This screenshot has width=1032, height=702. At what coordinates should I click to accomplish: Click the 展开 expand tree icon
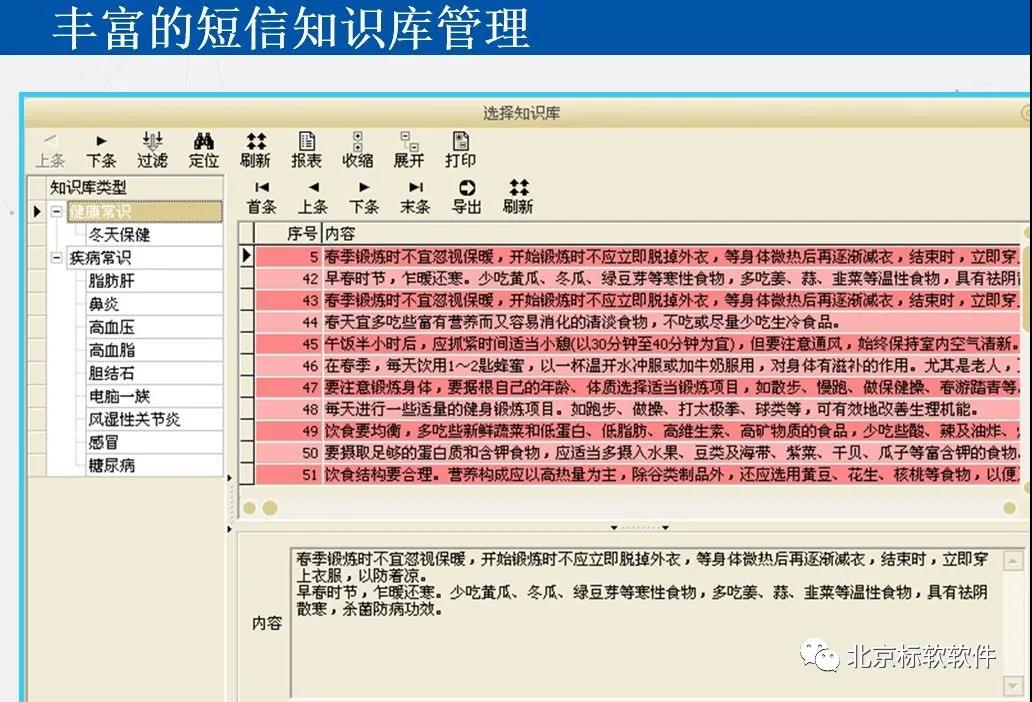coord(409,150)
